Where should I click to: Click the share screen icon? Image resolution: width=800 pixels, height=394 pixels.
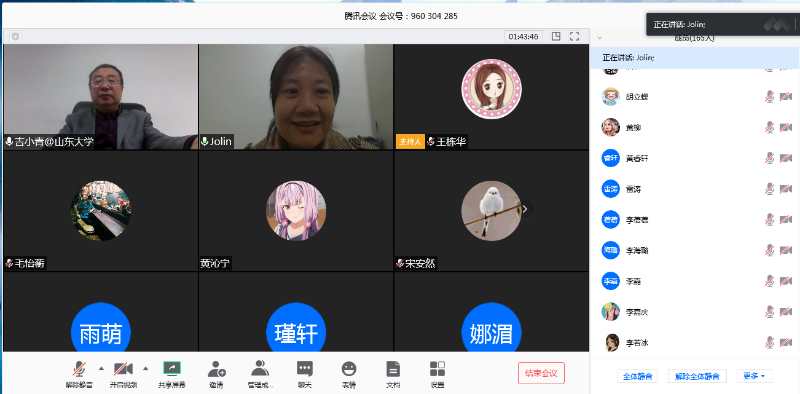tap(171, 369)
